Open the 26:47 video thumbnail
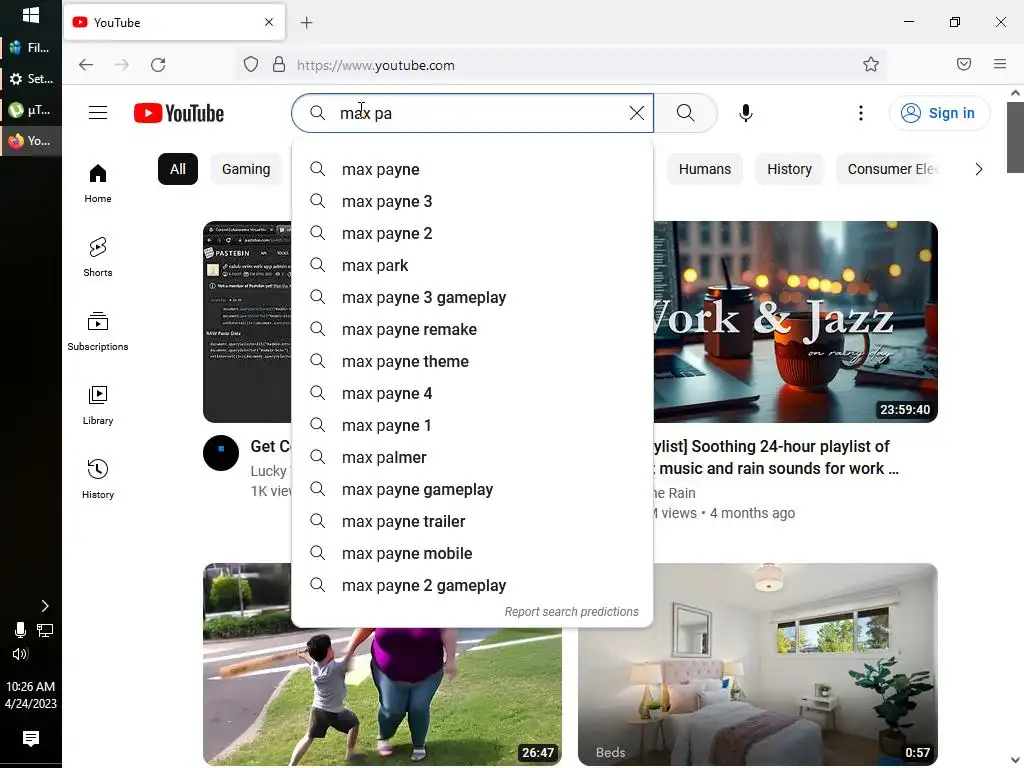The width and height of the screenshot is (1024, 768). click(382, 697)
